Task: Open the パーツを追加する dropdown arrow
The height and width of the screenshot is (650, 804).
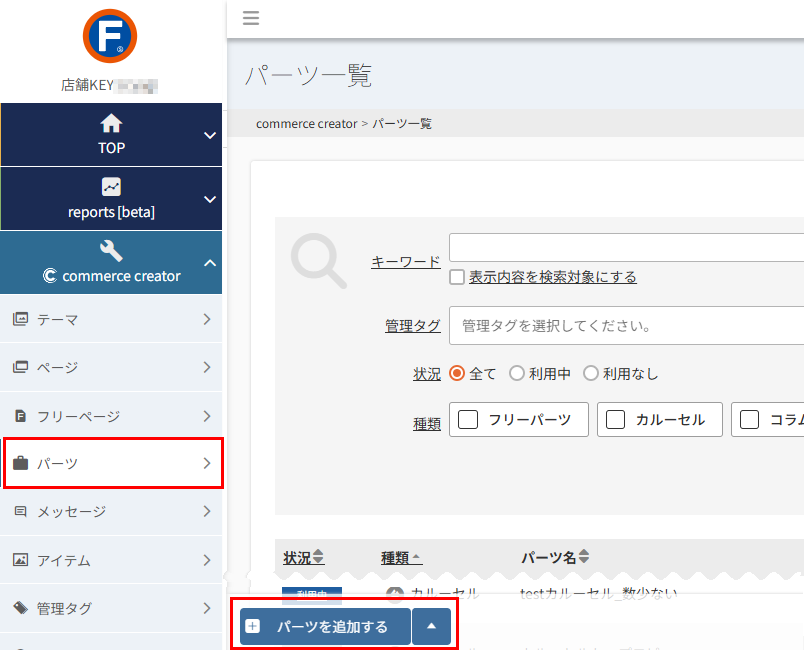Action: pos(431,626)
